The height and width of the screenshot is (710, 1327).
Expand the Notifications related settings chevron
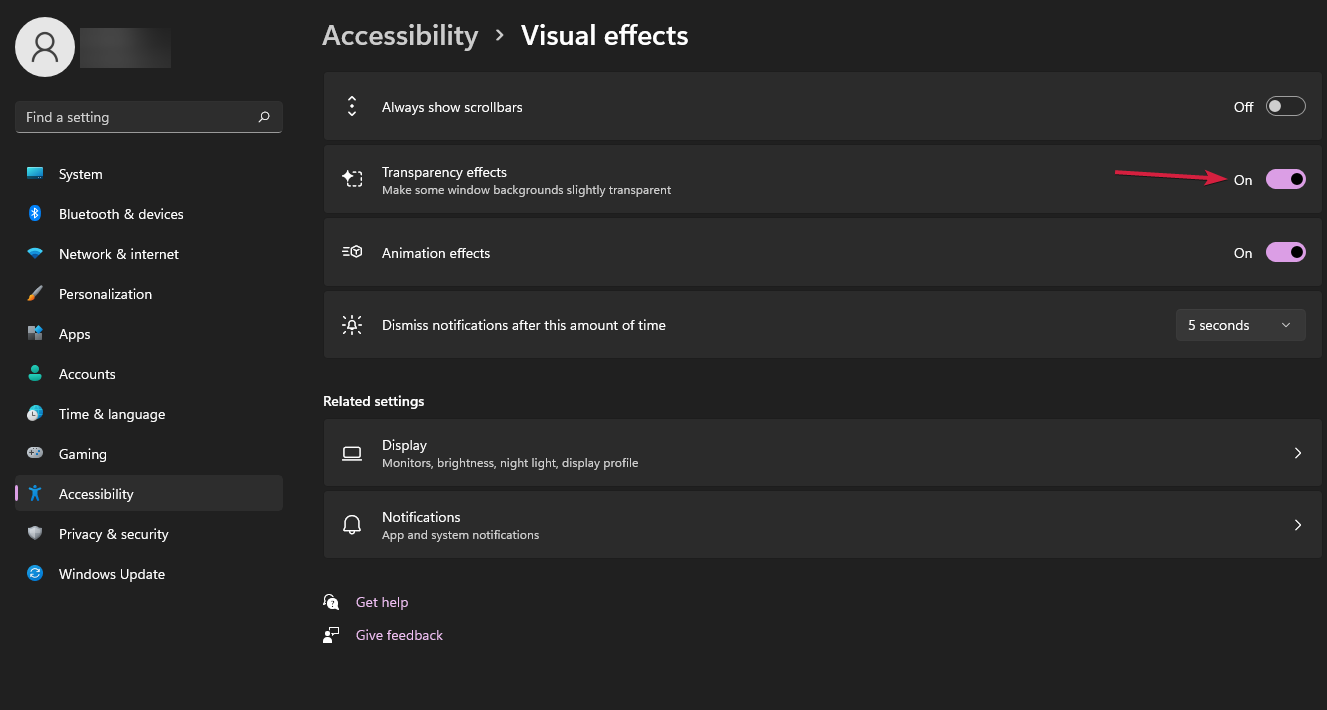point(1297,525)
